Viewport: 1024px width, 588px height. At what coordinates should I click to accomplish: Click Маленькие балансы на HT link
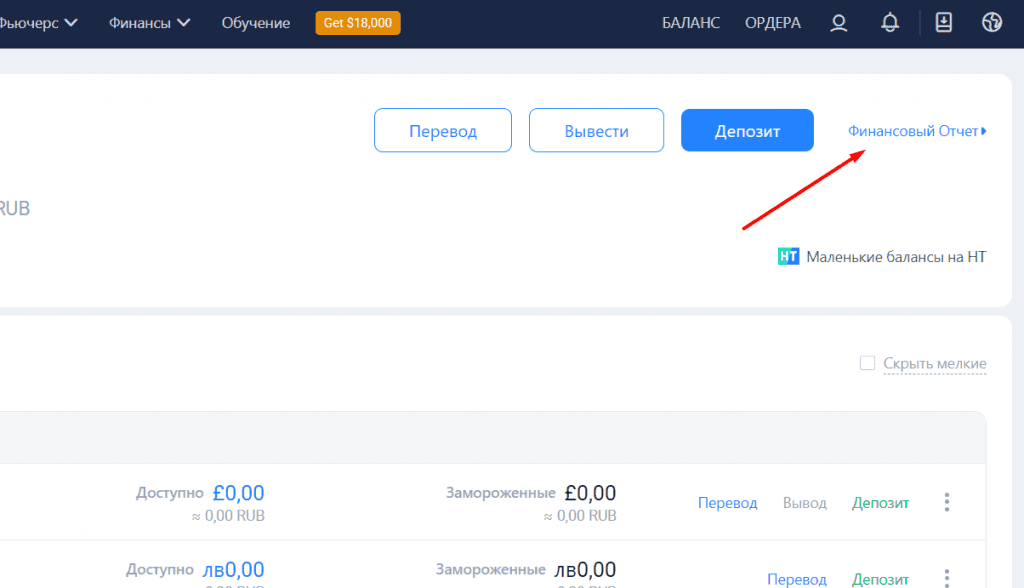(896, 257)
